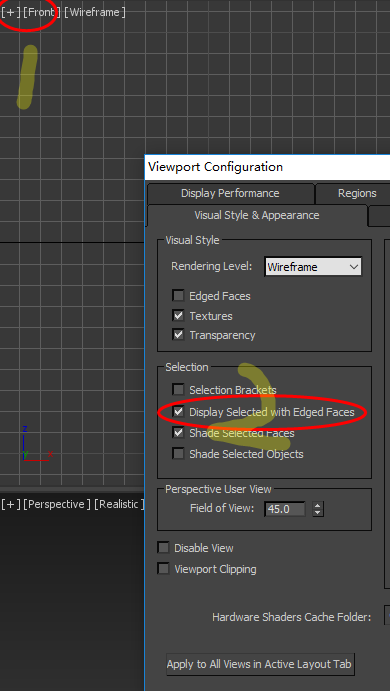
Task: Expand the Rendering Level dropdown
Action: tap(313, 267)
